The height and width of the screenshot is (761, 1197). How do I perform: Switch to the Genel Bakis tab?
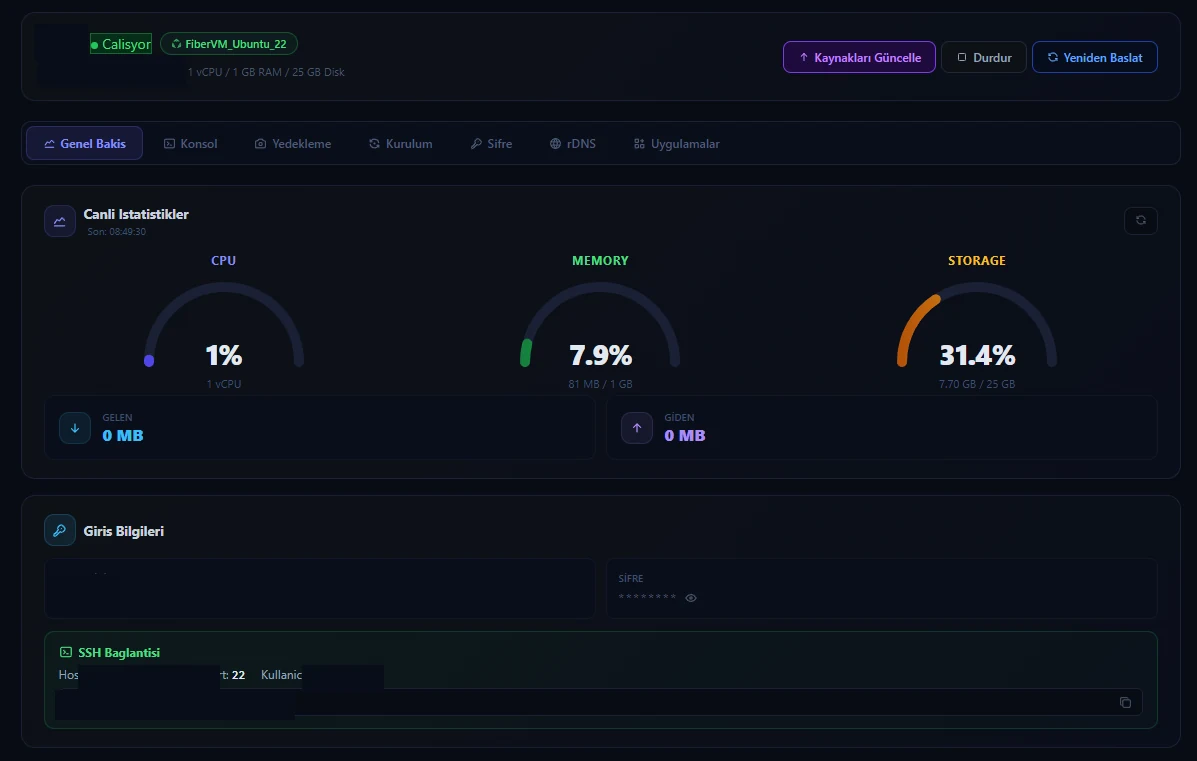point(84,143)
